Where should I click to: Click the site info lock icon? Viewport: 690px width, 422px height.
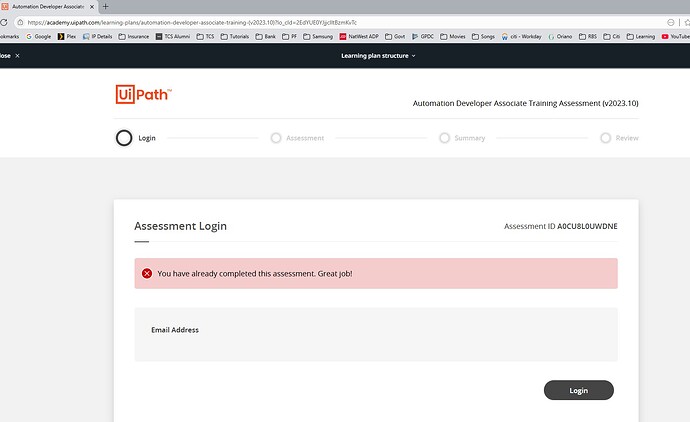20,22
